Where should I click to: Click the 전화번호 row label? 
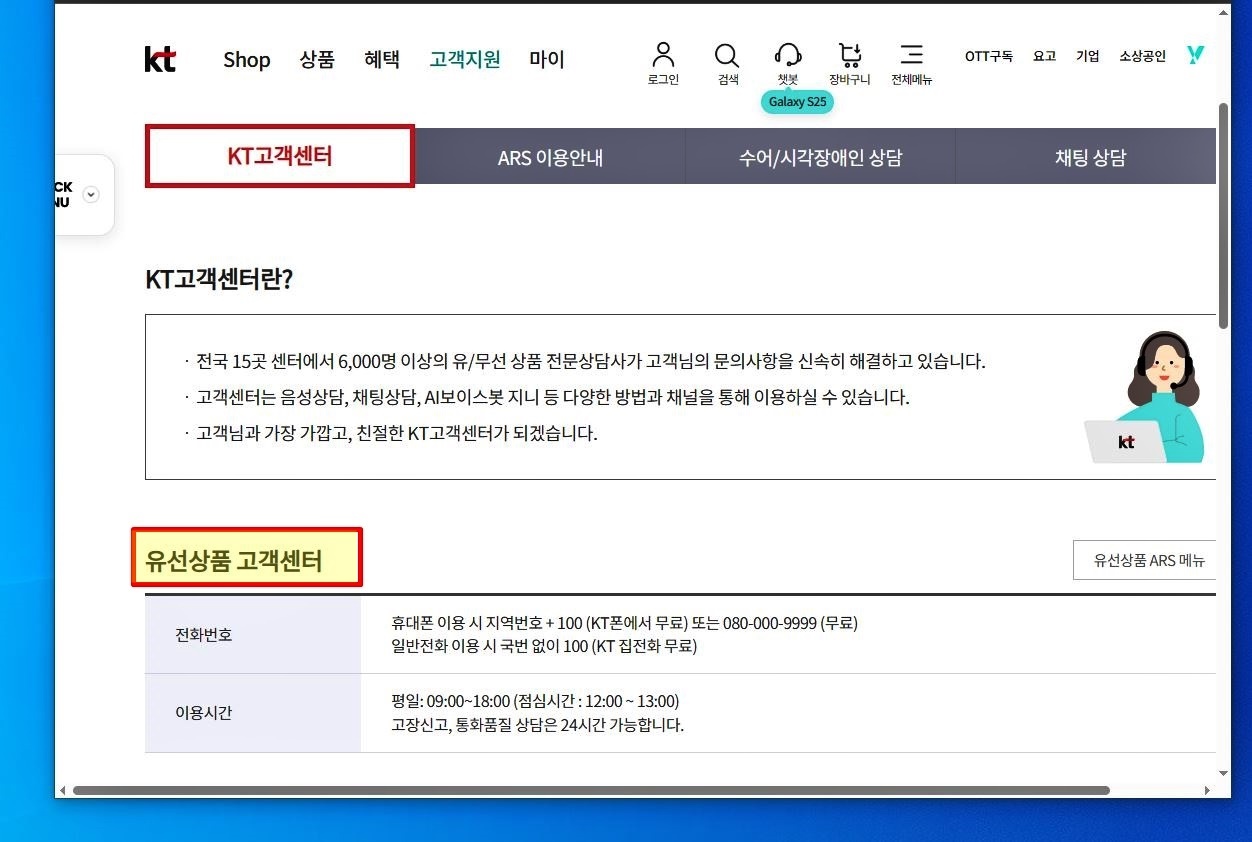click(204, 634)
